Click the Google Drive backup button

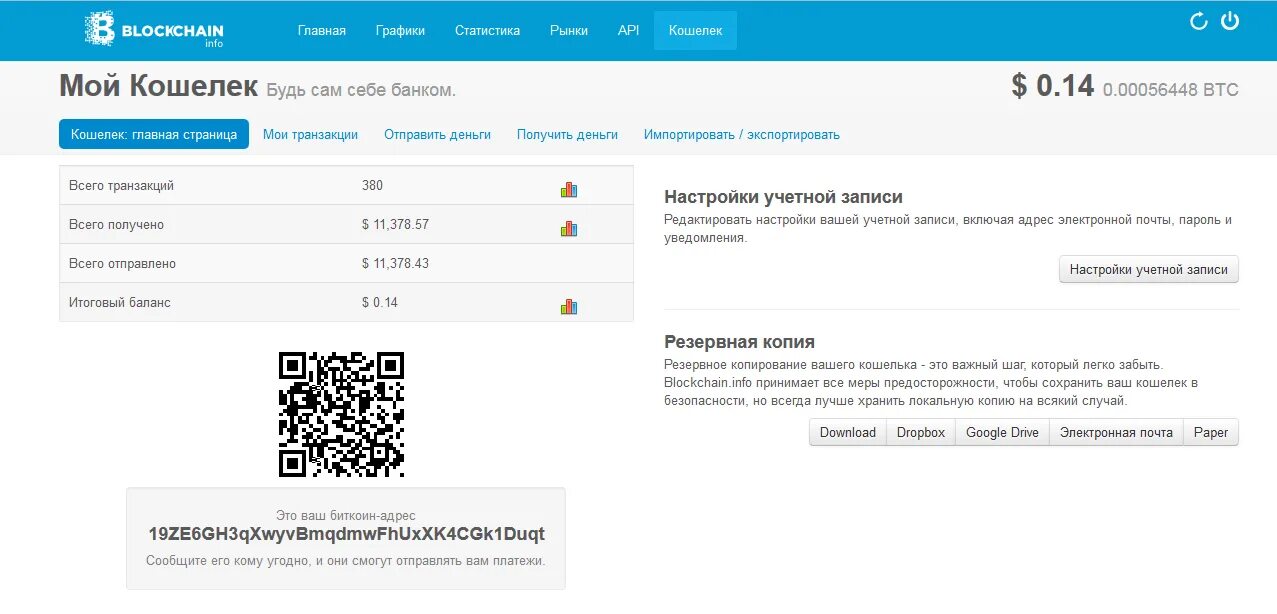[x=1002, y=432]
